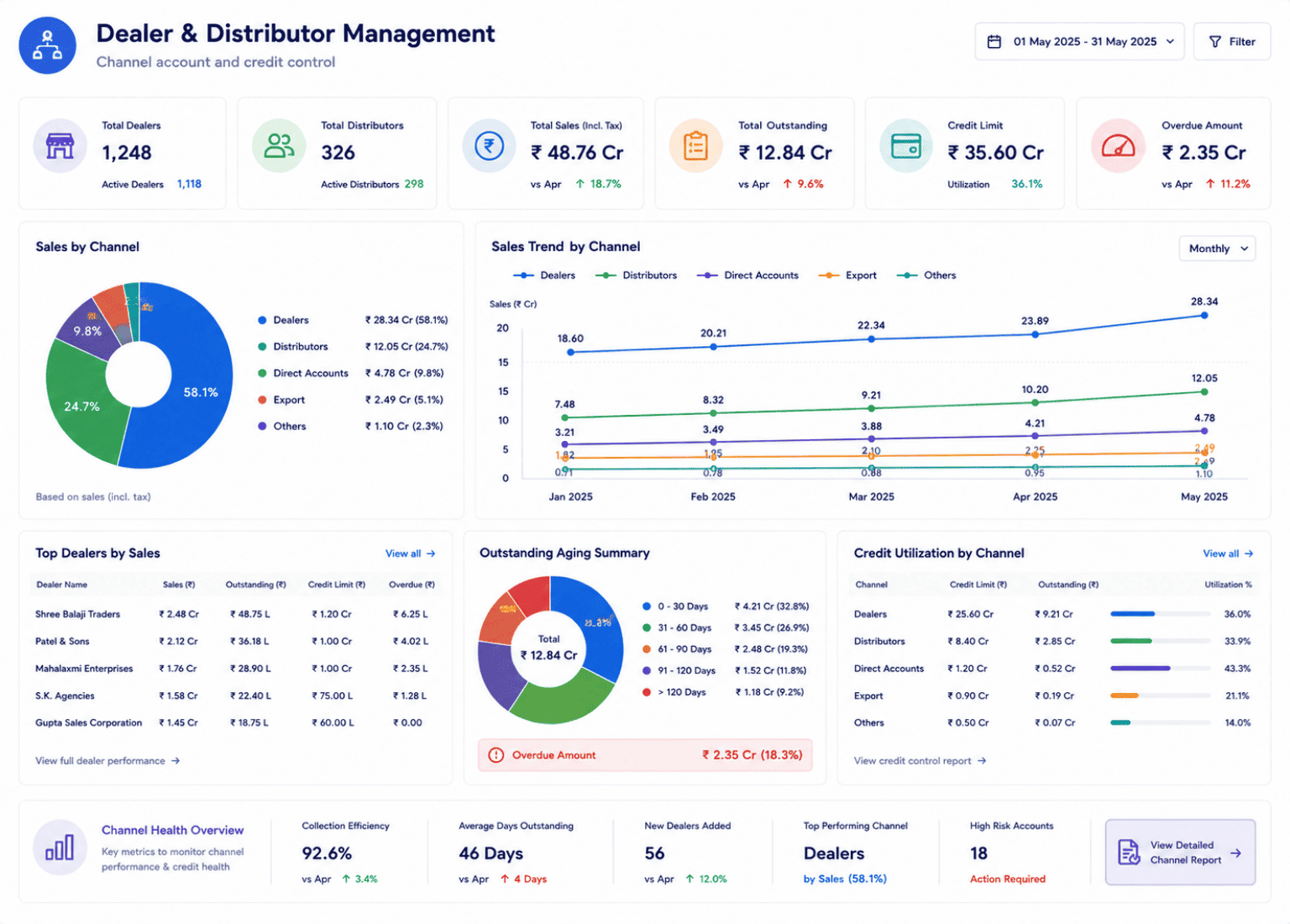Viewport: 1290px width, 924px height.
Task: Open the 01 May 2025 - 31 May 2025 dropdown
Action: coord(1079,41)
